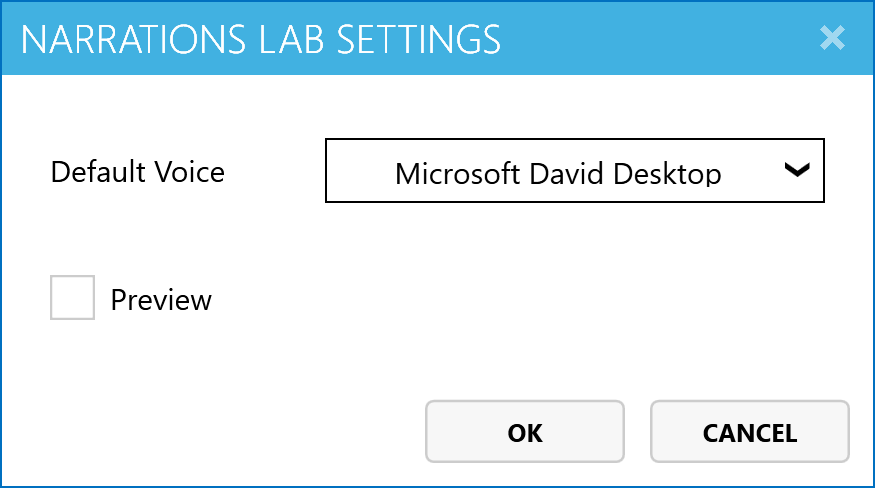Tick the empty square box beside Preview
Image resolution: width=875 pixels, height=488 pixels.
(72, 298)
